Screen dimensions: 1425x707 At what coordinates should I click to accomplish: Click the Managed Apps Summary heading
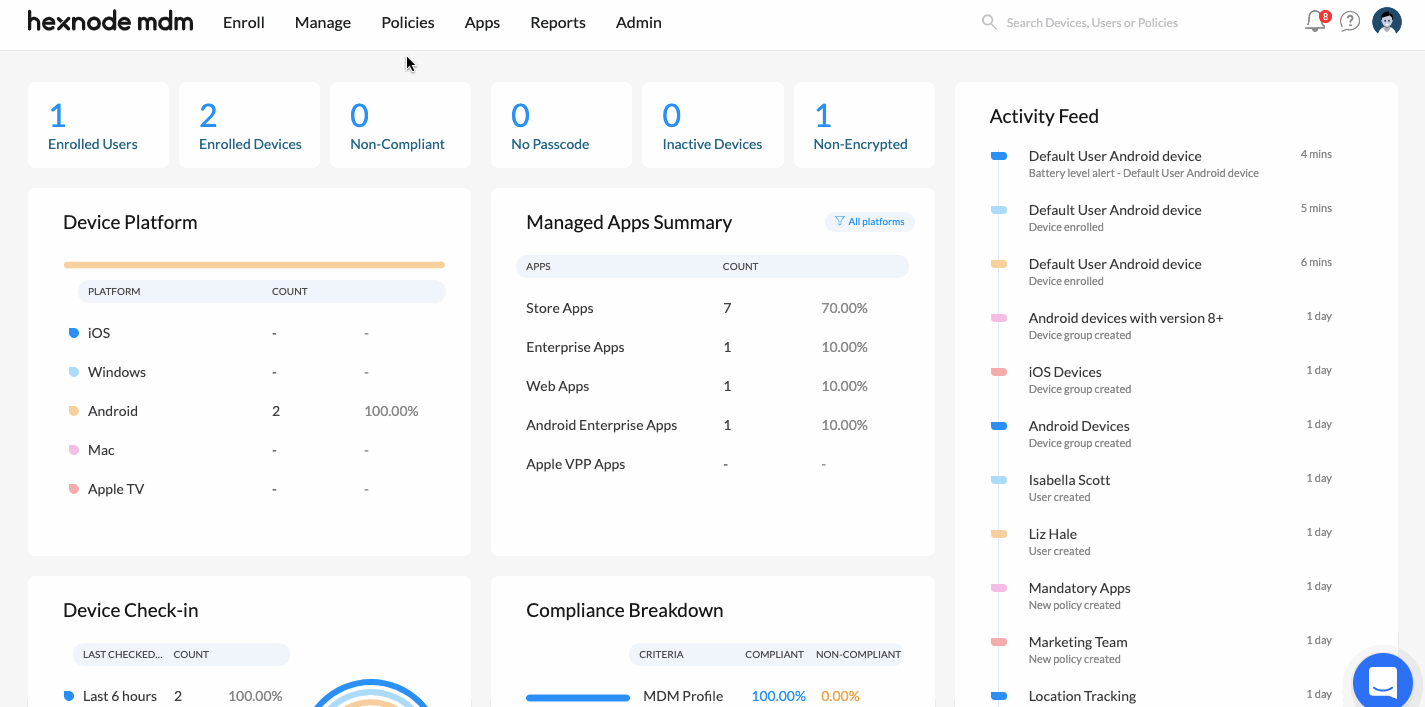pyautogui.click(x=629, y=222)
